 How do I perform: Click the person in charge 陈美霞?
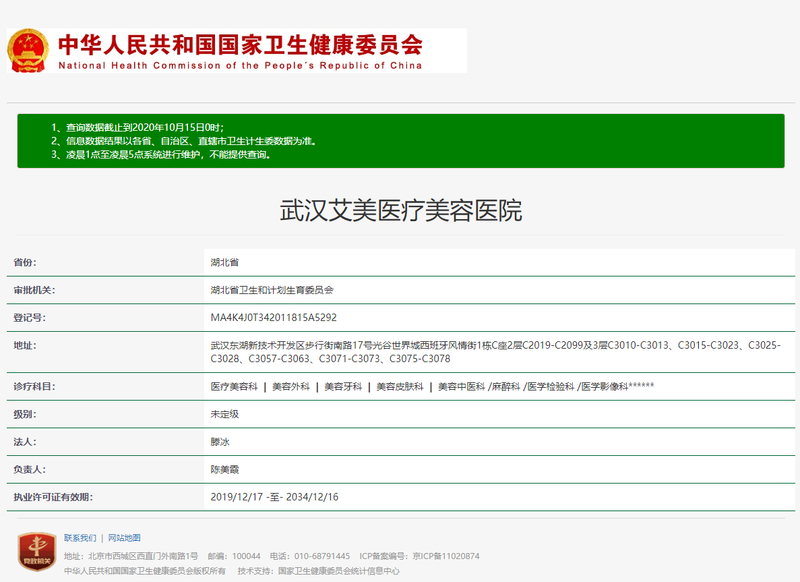tap(224, 469)
